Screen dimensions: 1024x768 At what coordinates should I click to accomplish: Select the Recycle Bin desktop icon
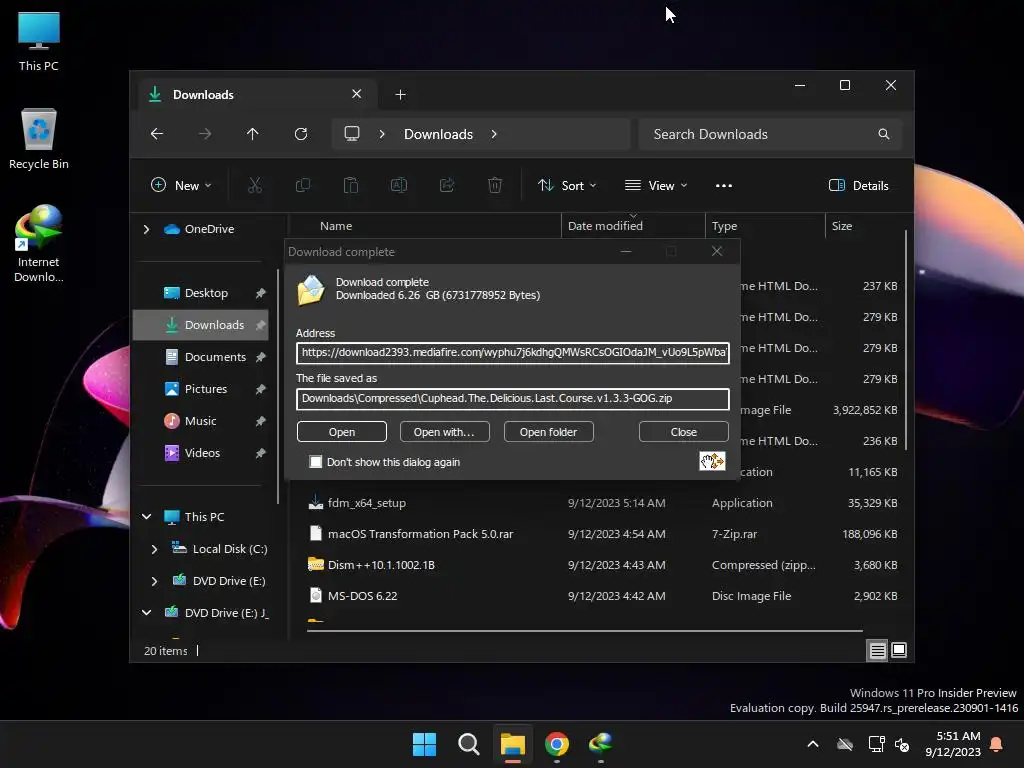(39, 139)
